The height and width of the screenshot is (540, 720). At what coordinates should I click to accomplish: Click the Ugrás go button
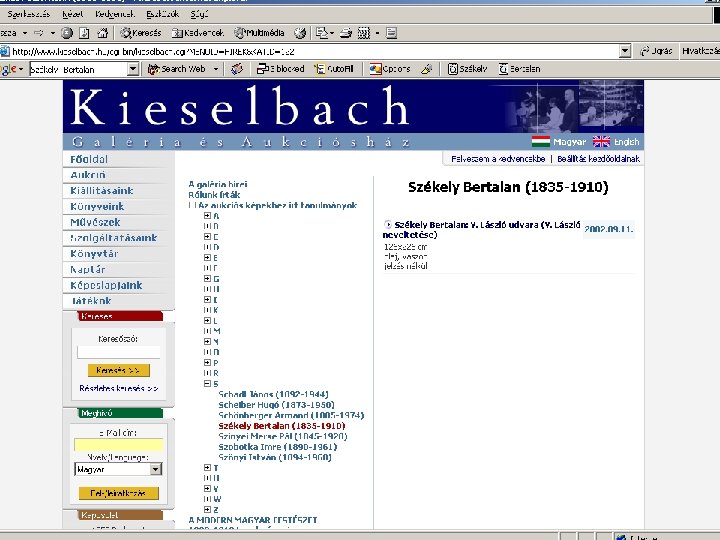658,51
